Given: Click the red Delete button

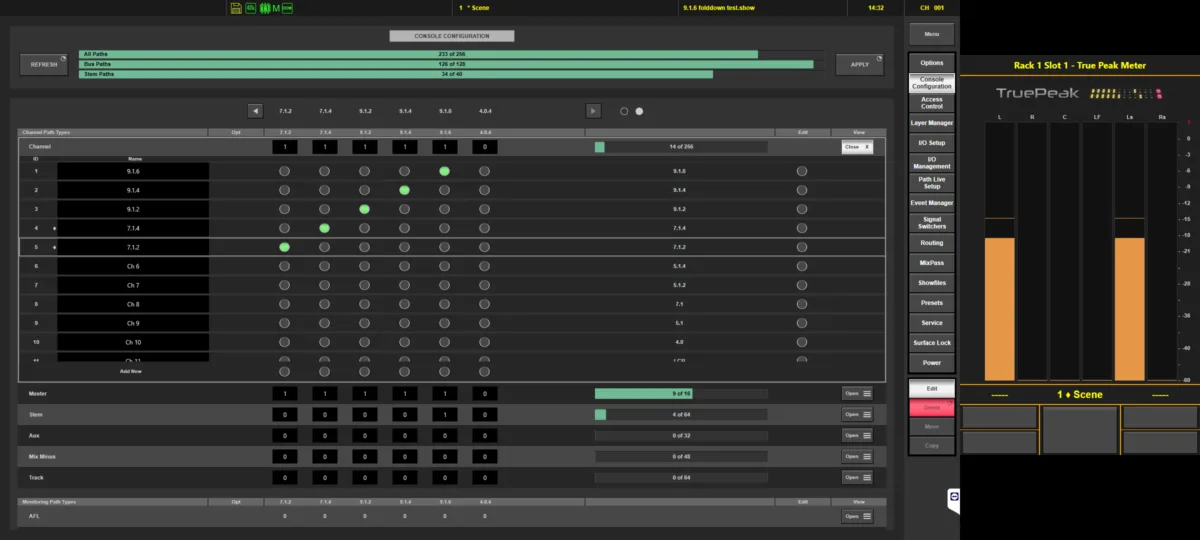Looking at the screenshot, I should (931, 407).
